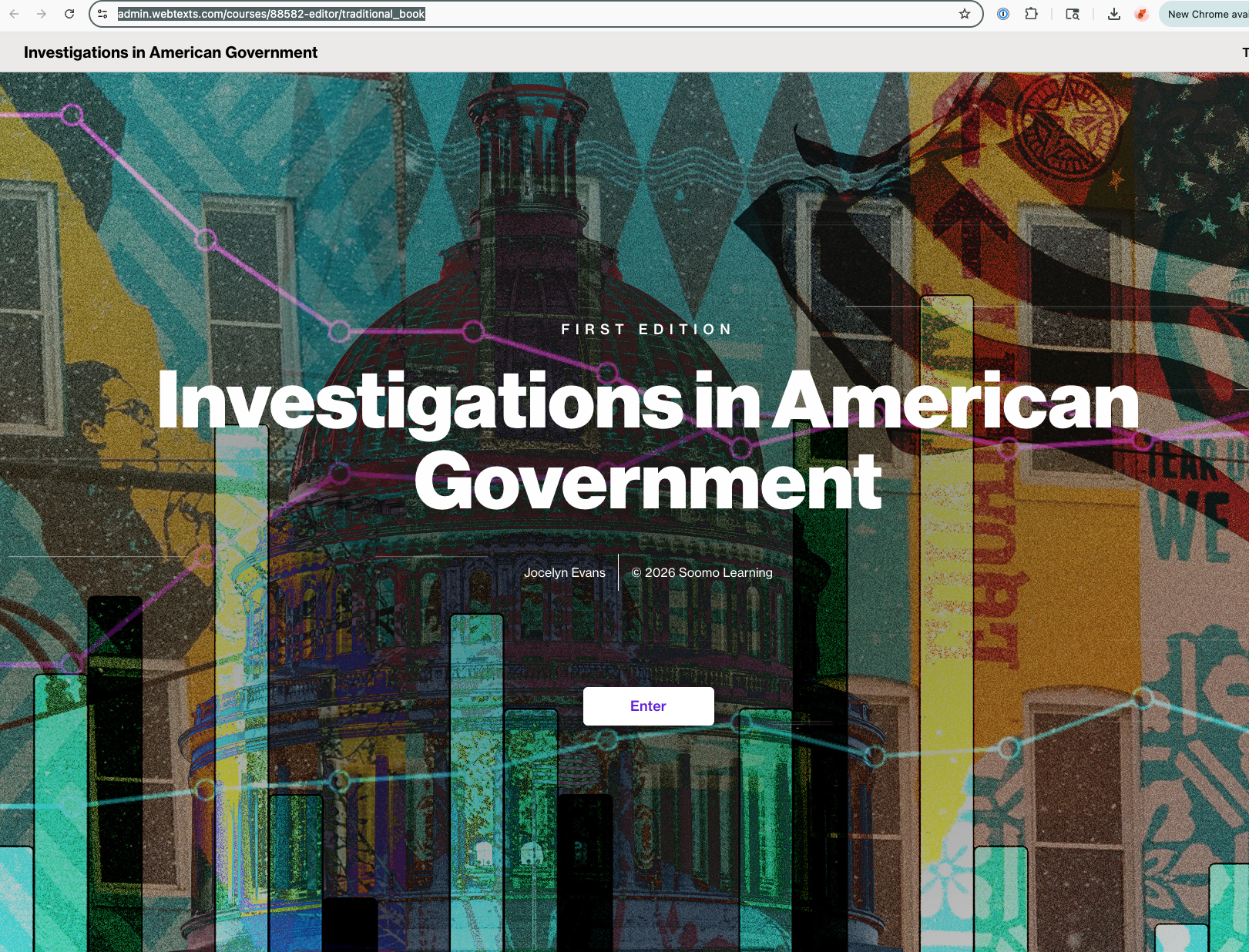Open the browser Extensions puzzle-piece menu
Image resolution: width=1249 pixels, height=952 pixels.
(x=1031, y=13)
